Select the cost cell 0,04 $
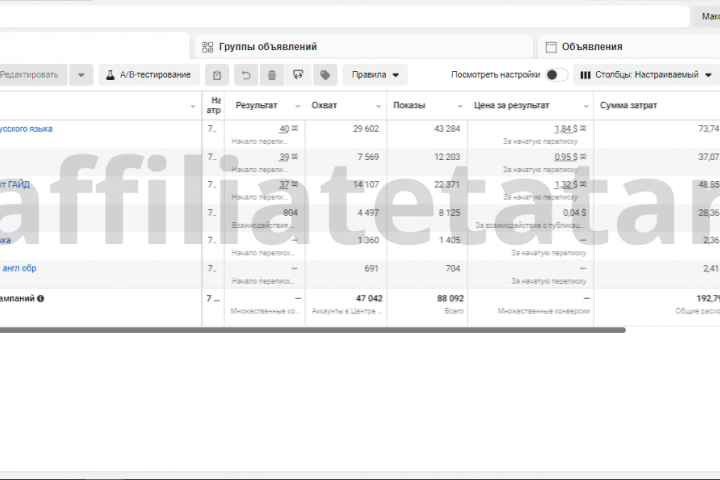This screenshot has height=480, width=720. (x=574, y=213)
